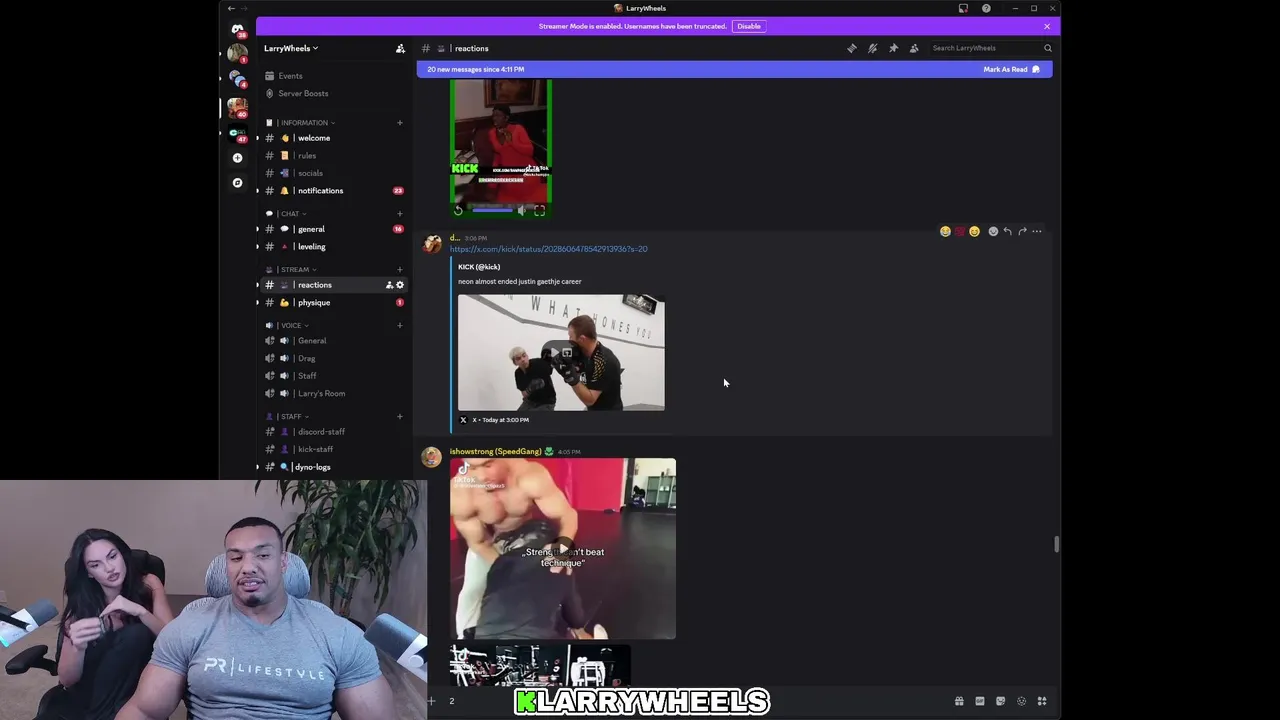This screenshot has height=720, width=1280.
Task: Open the discord-staff channel
Action: (333, 432)
